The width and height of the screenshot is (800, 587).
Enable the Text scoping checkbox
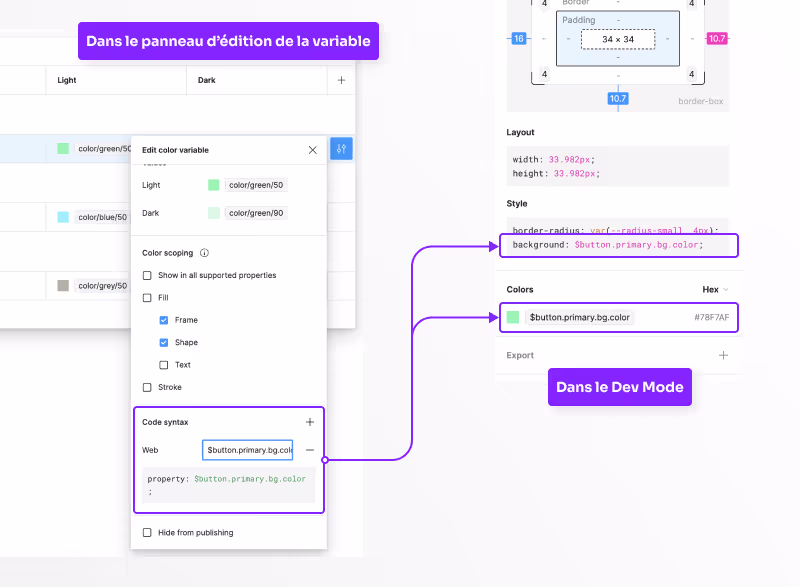coord(164,365)
